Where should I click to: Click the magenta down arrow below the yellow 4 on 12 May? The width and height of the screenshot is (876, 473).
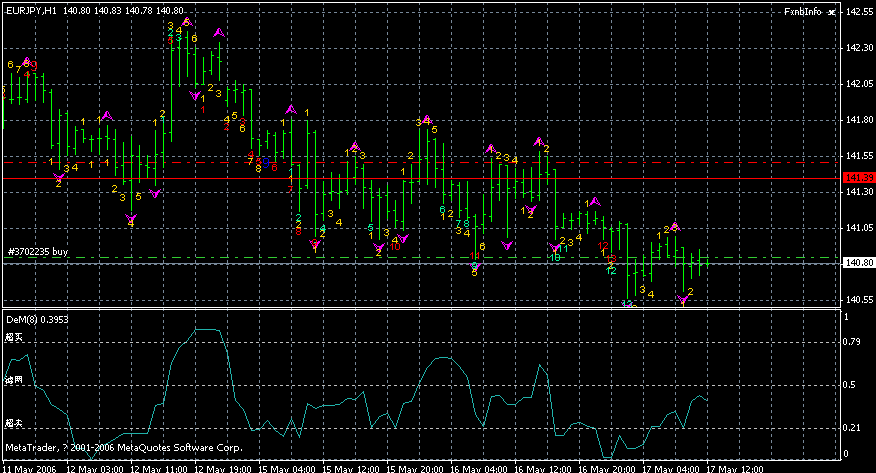(131, 218)
